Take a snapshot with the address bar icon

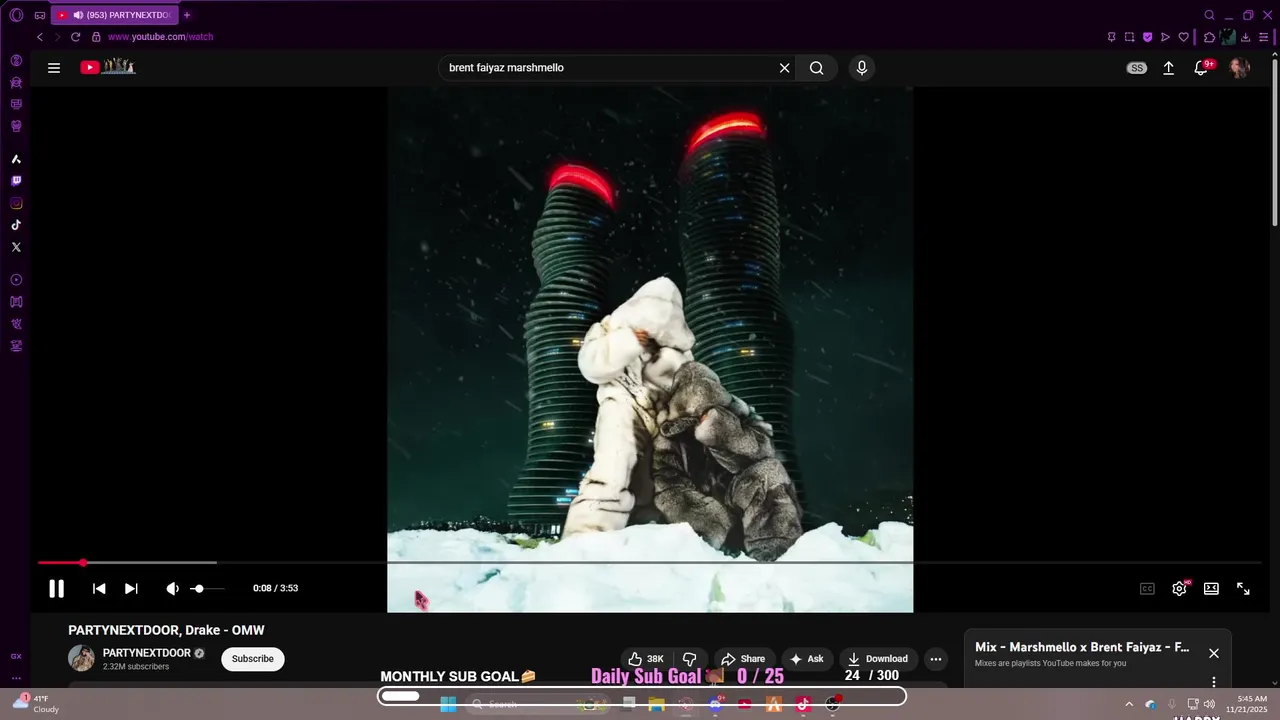tap(1129, 37)
